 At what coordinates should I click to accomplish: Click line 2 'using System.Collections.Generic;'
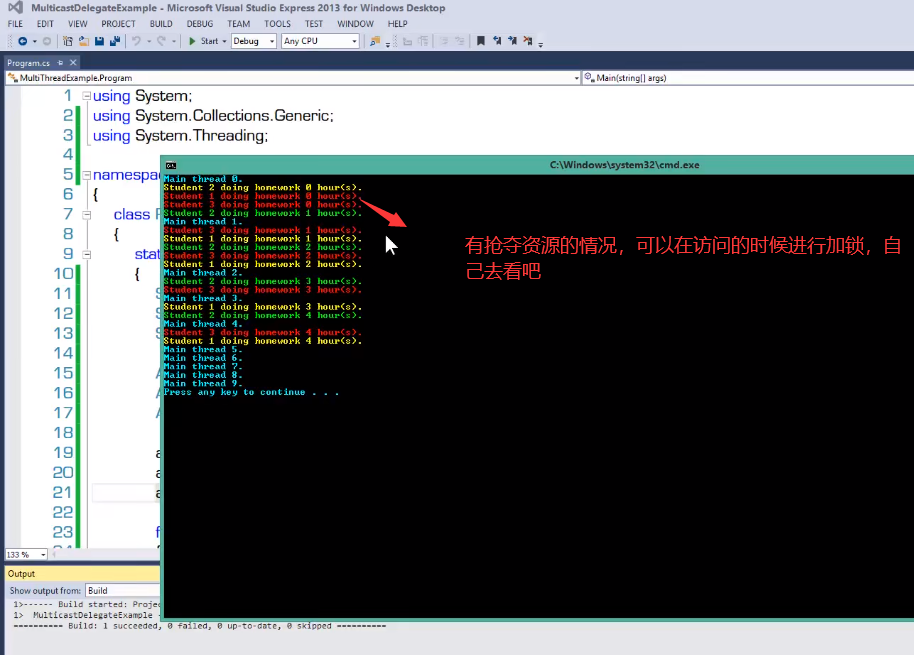click(x=213, y=116)
